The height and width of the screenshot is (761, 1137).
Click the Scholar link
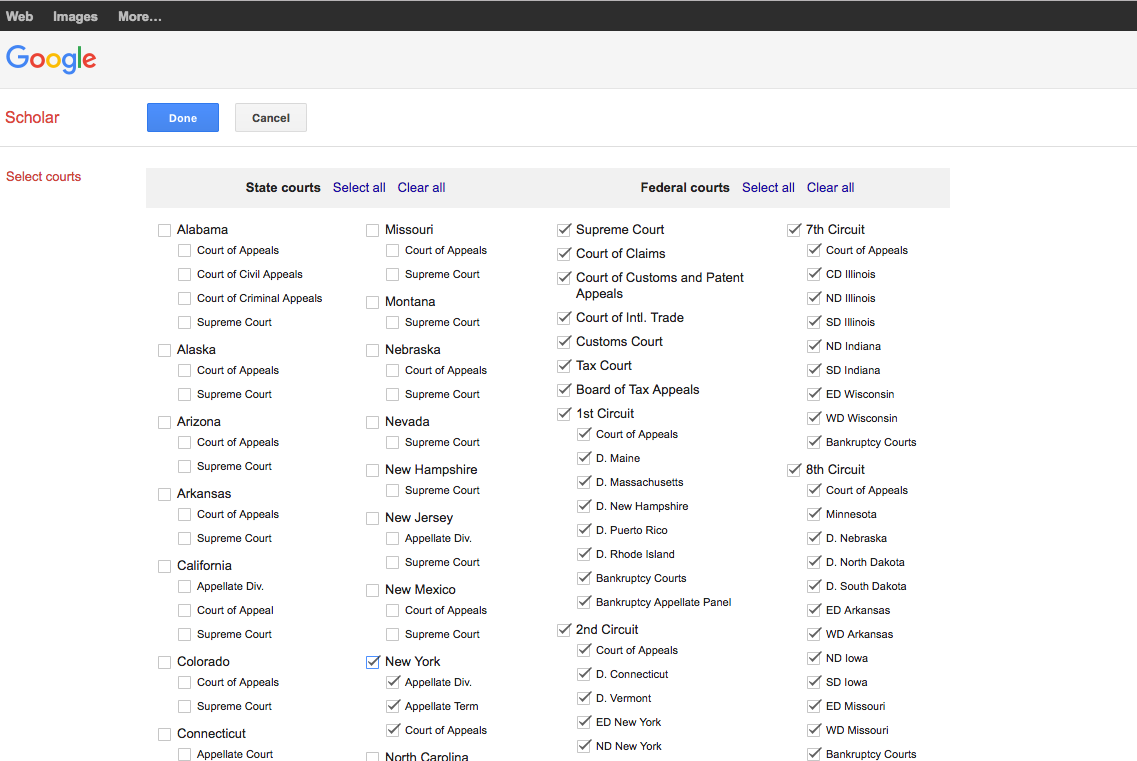32,117
